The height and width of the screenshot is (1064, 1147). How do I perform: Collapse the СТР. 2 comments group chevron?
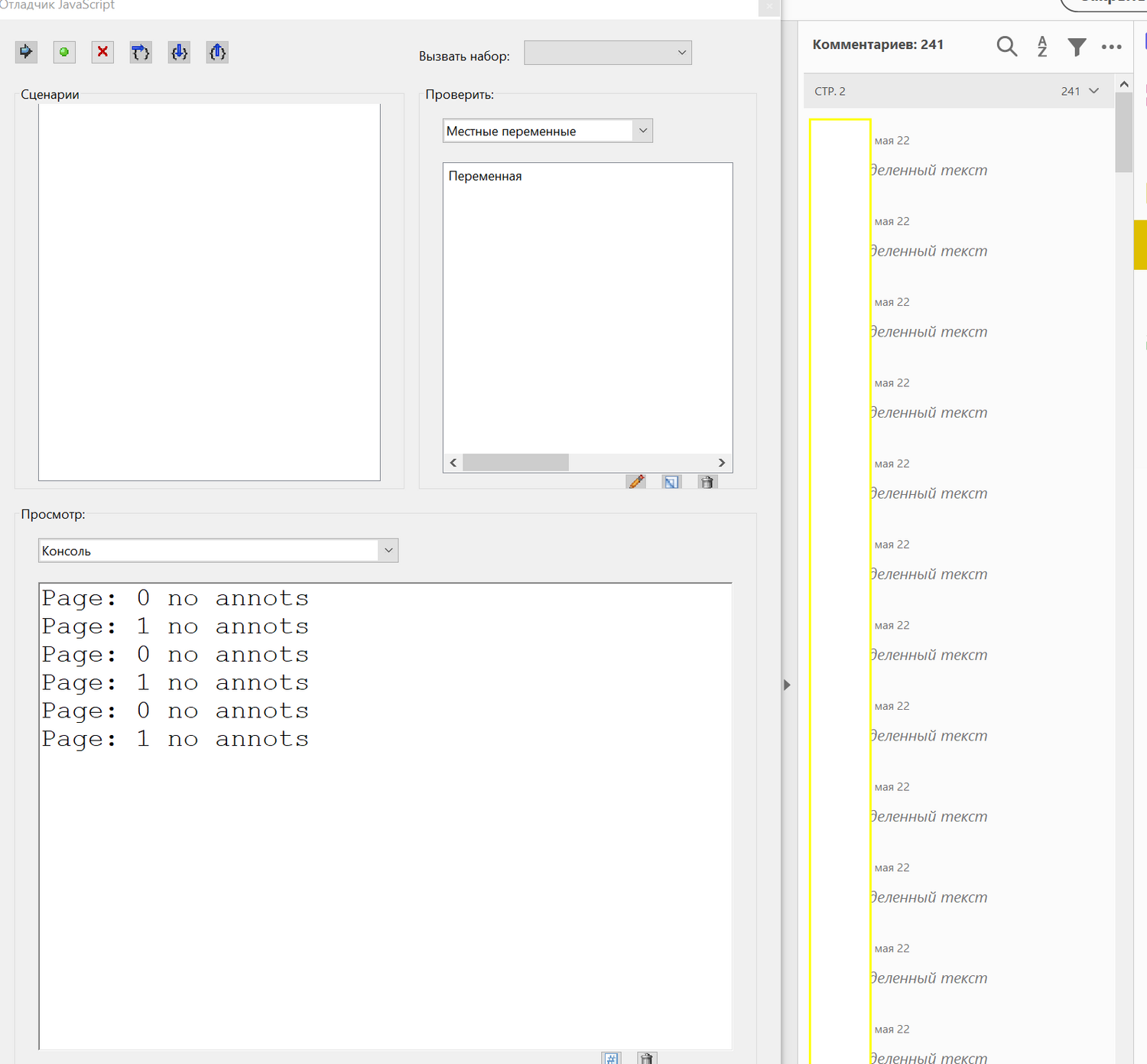coord(1094,91)
